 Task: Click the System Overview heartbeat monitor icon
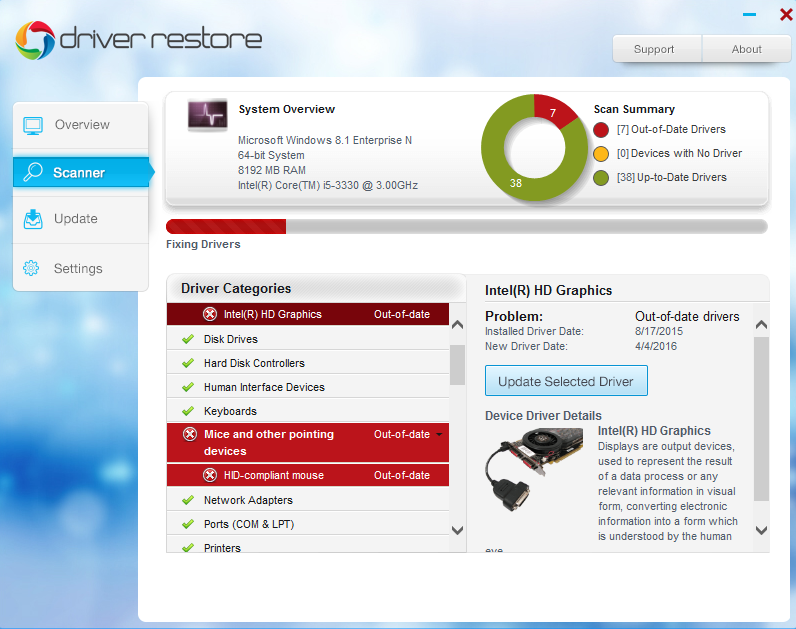tap(207, 115)
